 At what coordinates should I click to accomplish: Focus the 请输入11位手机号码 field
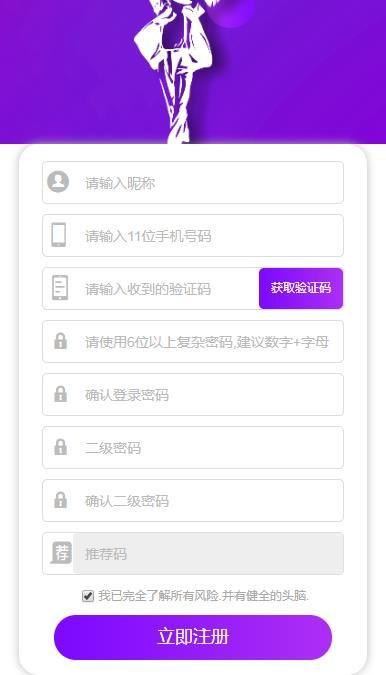click(193, 235)
